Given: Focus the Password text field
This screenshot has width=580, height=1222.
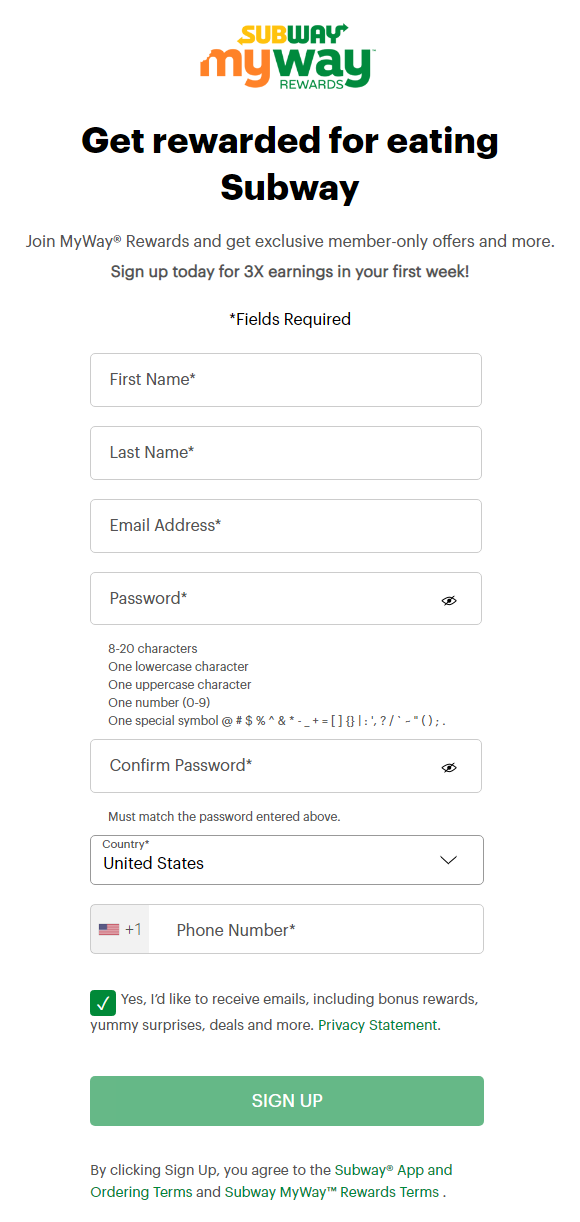Looking at the screenshot, I should point(286,599).
